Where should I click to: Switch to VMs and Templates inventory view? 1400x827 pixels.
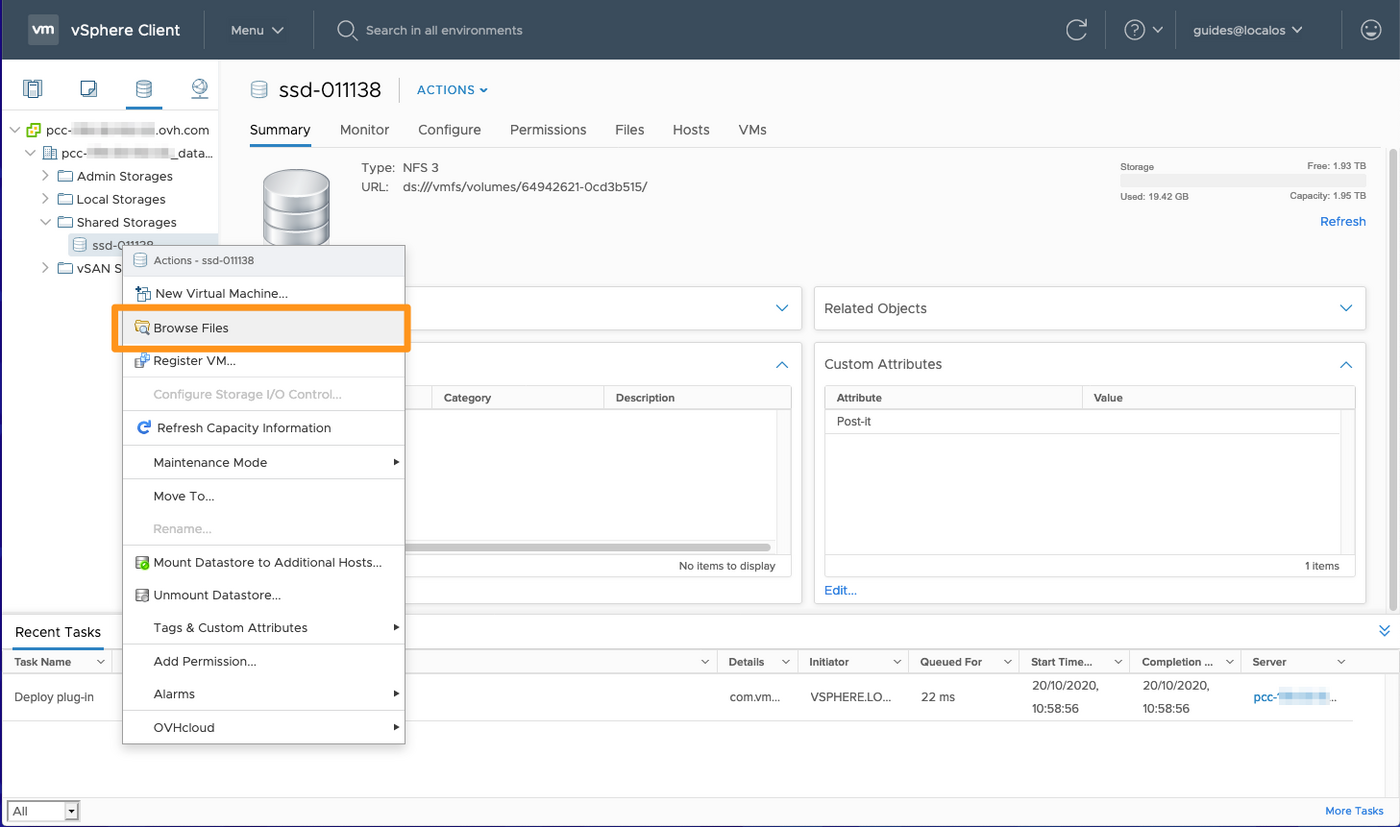point(89,89)
